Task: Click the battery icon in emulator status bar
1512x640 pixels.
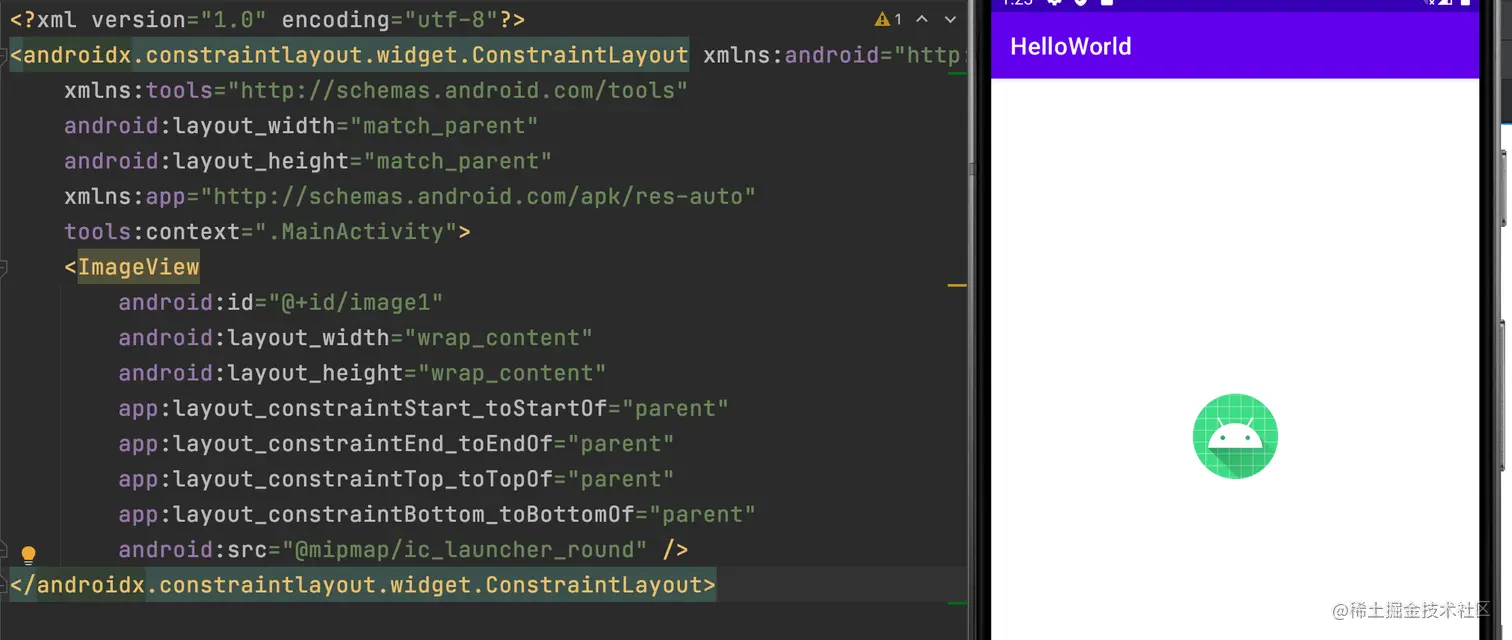Action: [x=1106, y=3]
